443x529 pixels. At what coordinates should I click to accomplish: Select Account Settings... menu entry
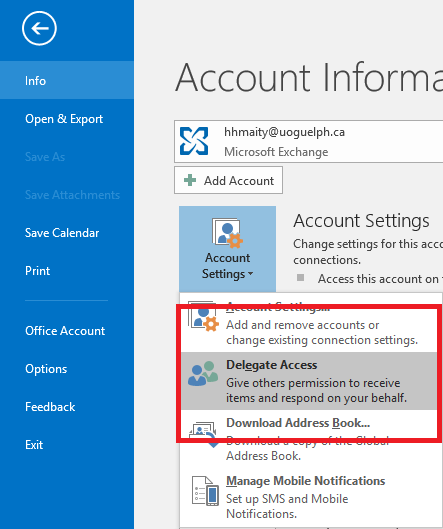click(309, 323)
